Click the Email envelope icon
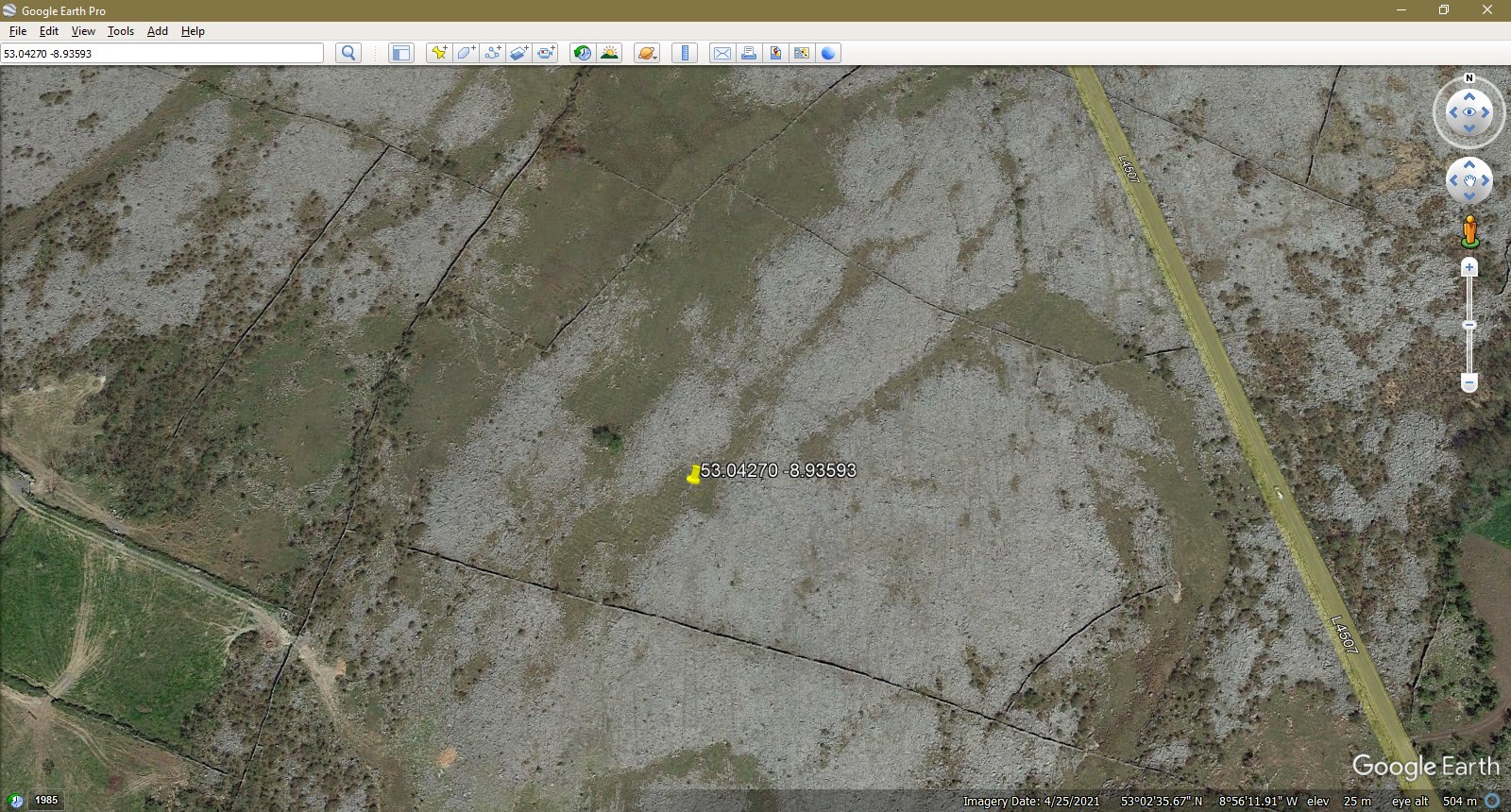Screen dimensions: 1511x812 722,53
